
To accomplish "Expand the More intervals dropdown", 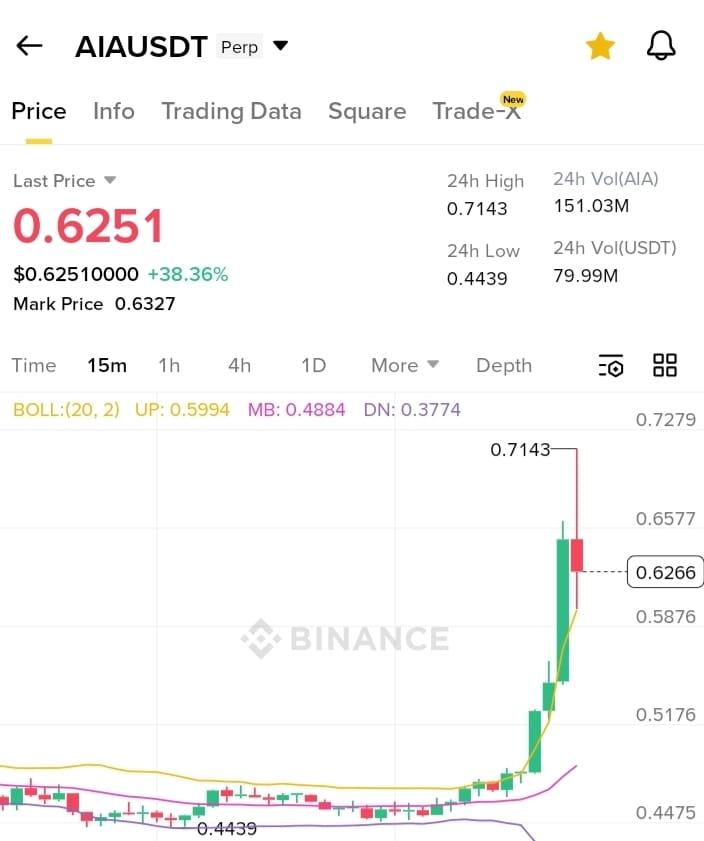I will pyautogui.click(x=405, y=365).
